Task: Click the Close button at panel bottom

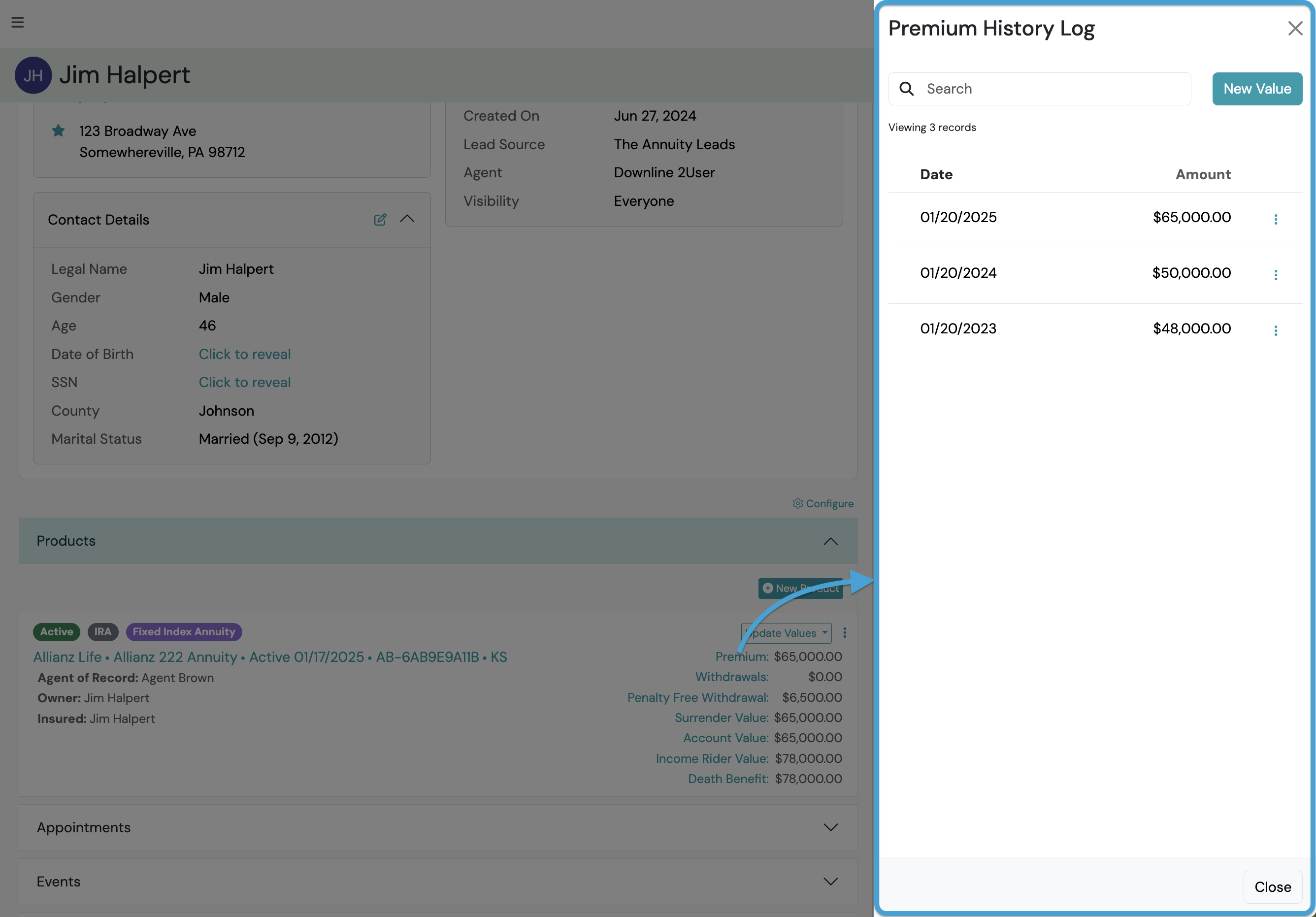Action: pyautogui.click(x=1273, y=886)
